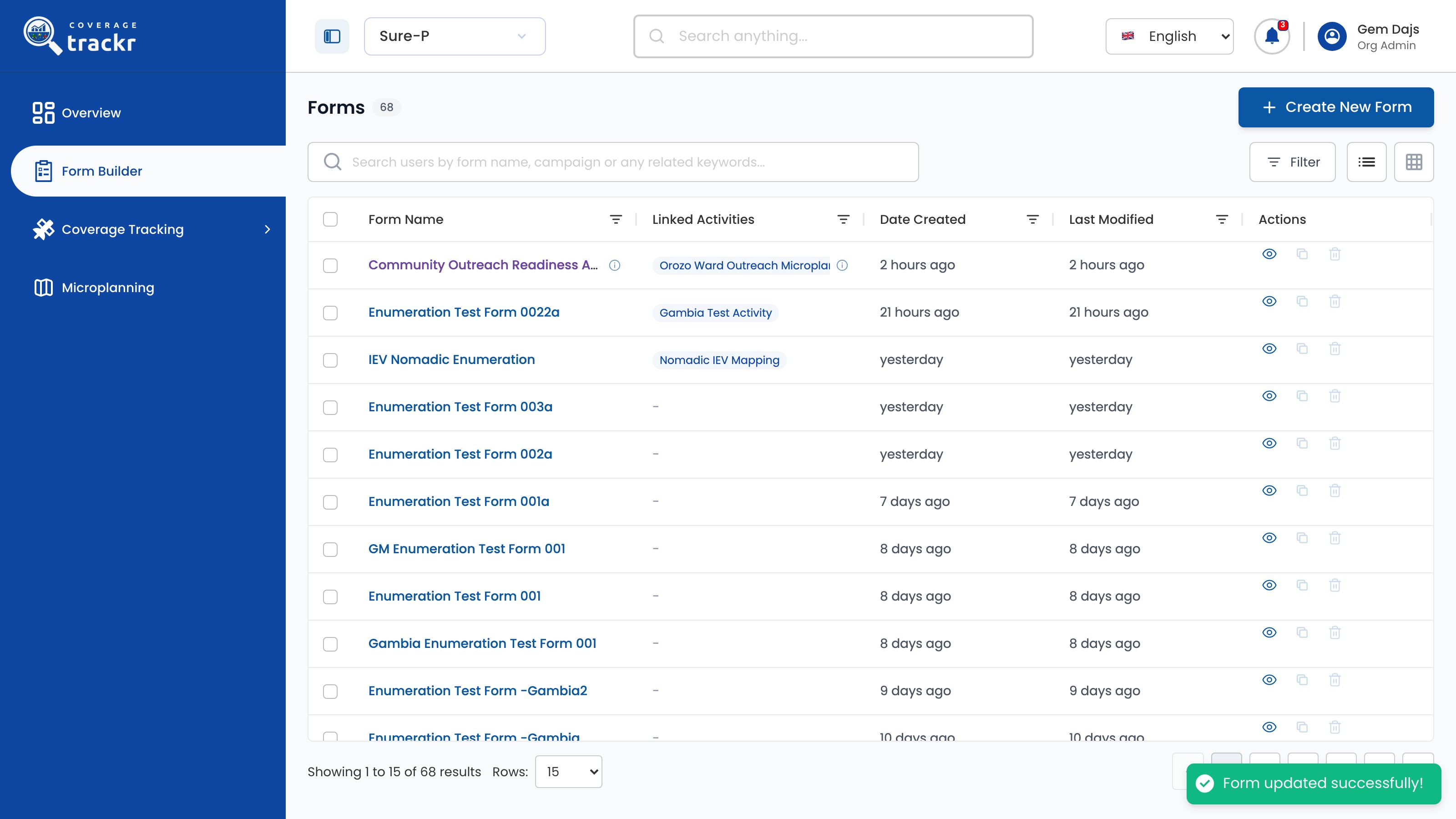
Task: Duplicate Enumeration Test Form 003a
Action: pos(1302,396)
